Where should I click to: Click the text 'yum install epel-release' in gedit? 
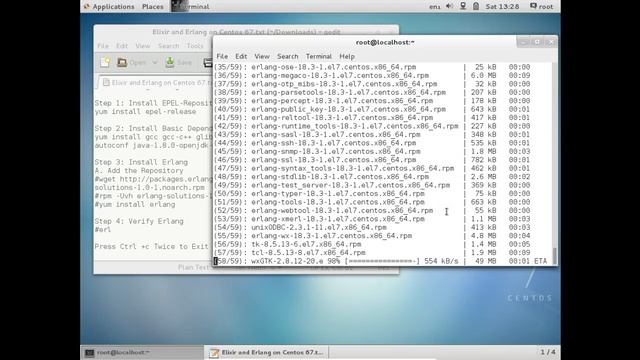(x=145, y=111)
